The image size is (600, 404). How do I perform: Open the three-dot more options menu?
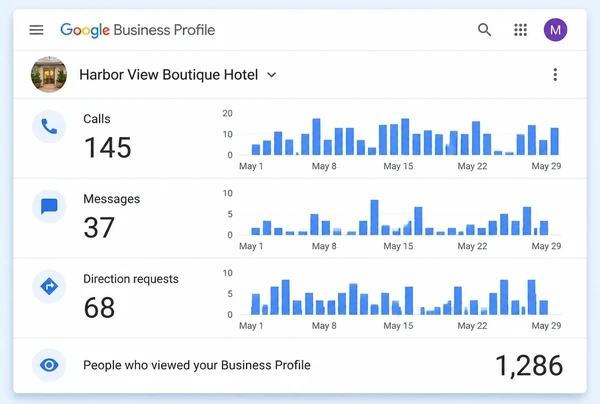coord(555,75)
